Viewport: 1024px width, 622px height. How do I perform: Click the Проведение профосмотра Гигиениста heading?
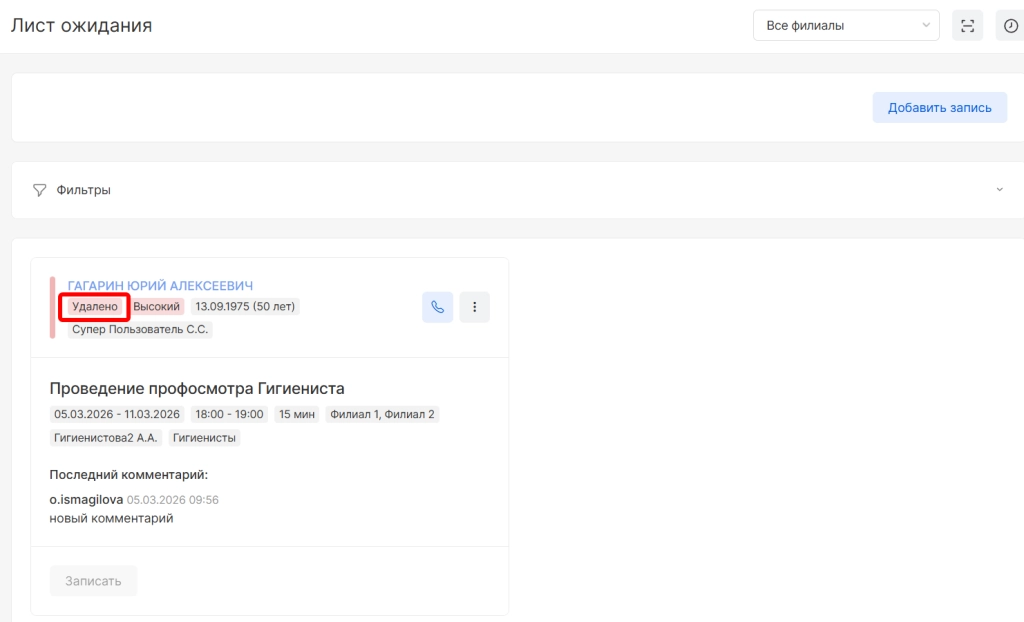197,388
